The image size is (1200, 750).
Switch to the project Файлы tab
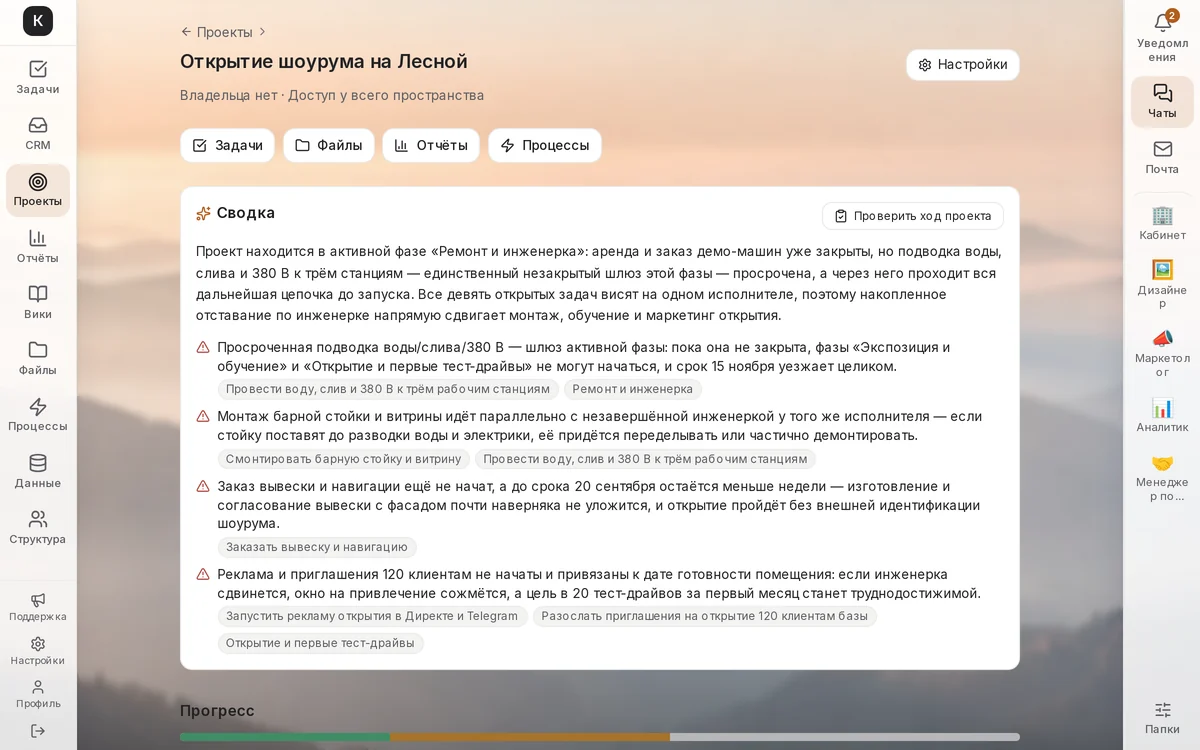[x=329, y=145]
